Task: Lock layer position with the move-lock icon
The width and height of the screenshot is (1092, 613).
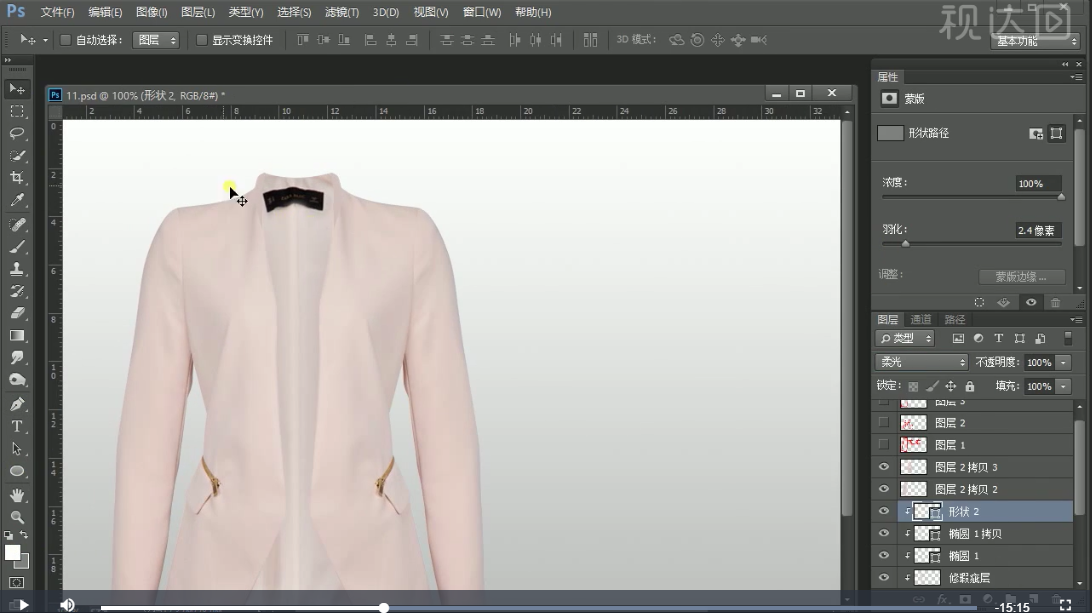Action: pos(951,386)
